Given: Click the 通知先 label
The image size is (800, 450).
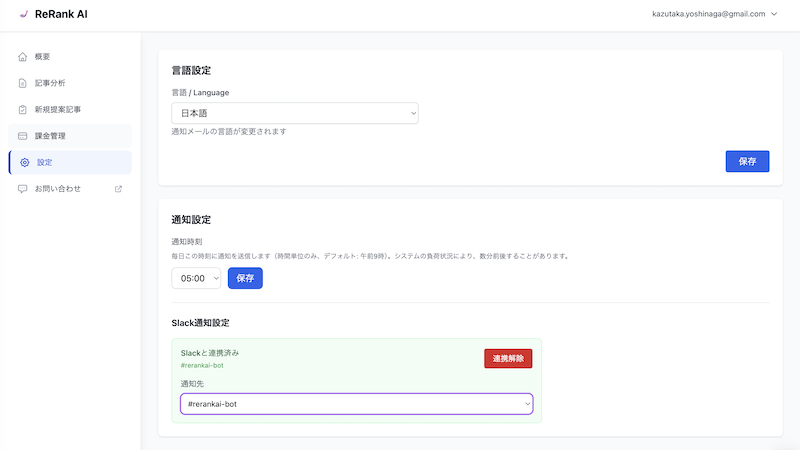Looking at the screenshot, I should 192,384.
